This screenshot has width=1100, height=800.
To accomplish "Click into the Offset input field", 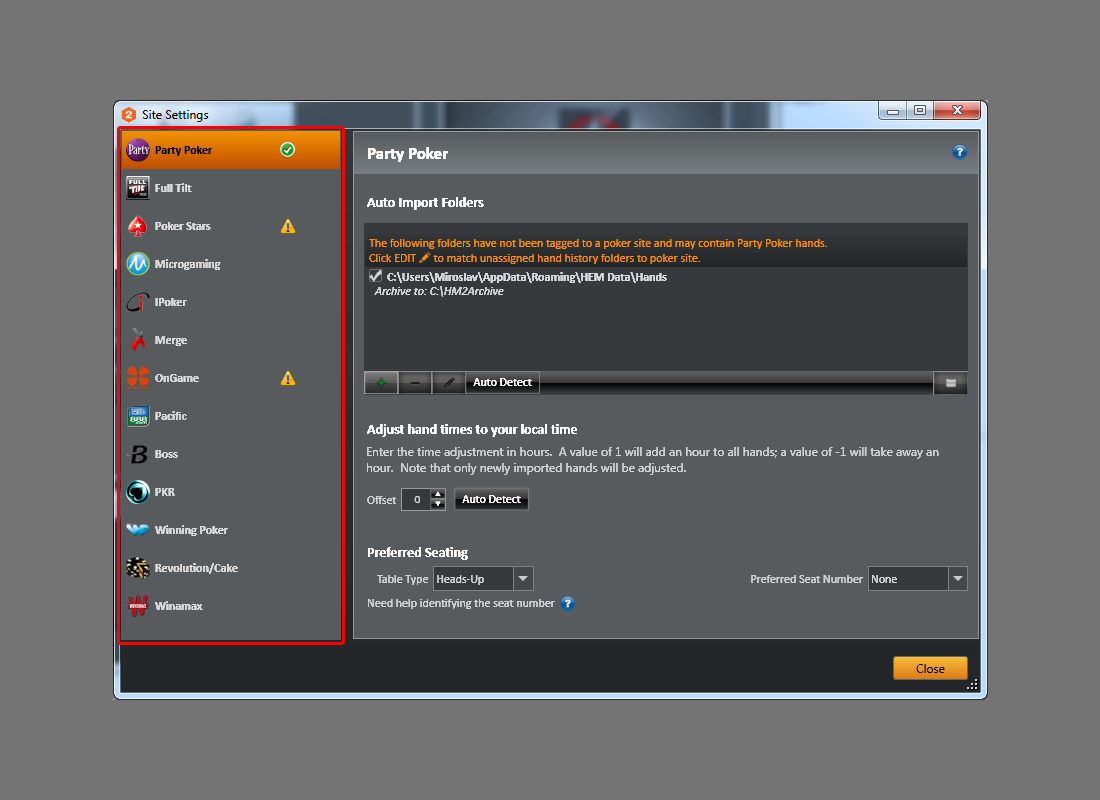I will coord(416,499).
